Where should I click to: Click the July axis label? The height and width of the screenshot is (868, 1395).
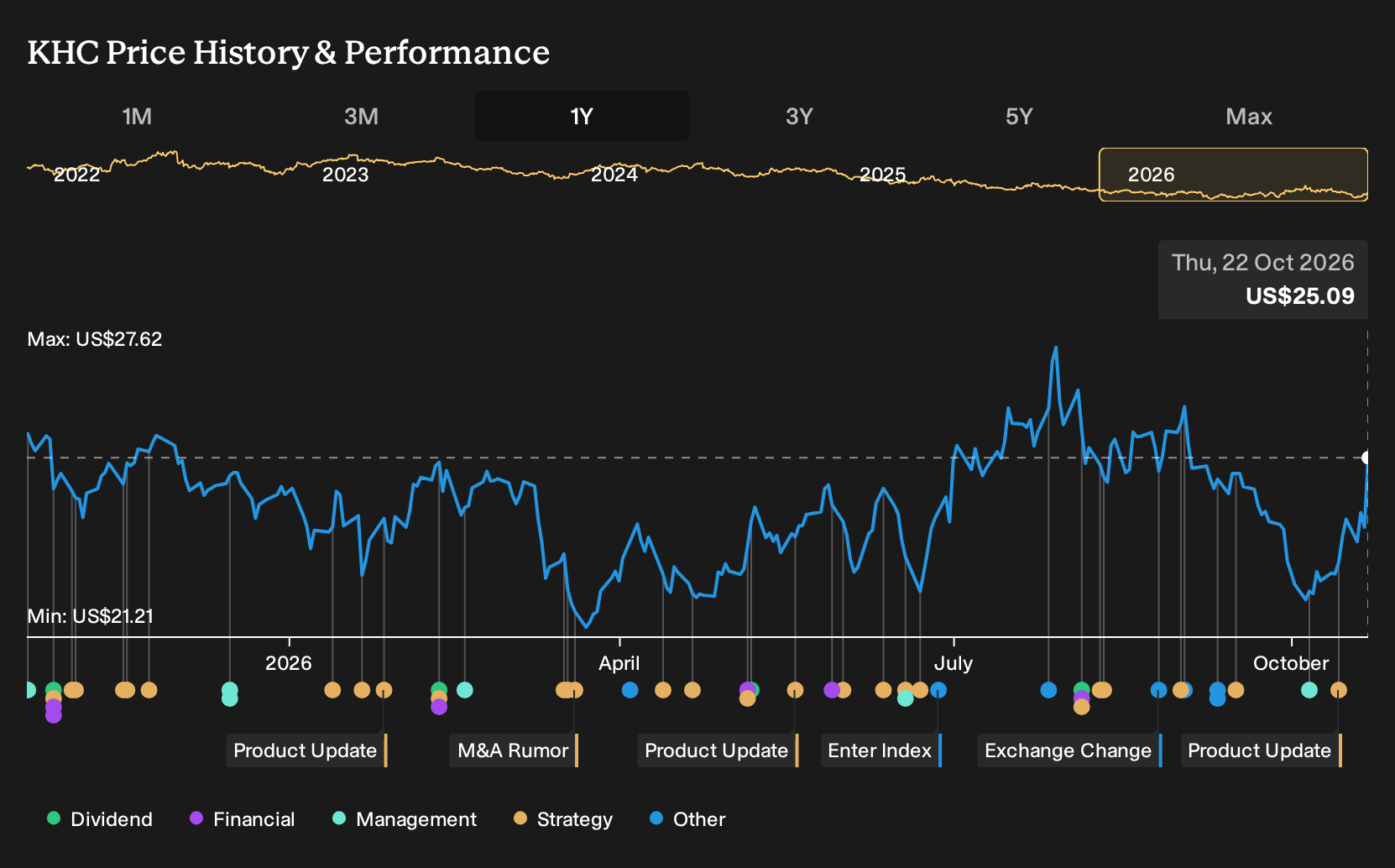pyautogui.click(x=954, y=663)
